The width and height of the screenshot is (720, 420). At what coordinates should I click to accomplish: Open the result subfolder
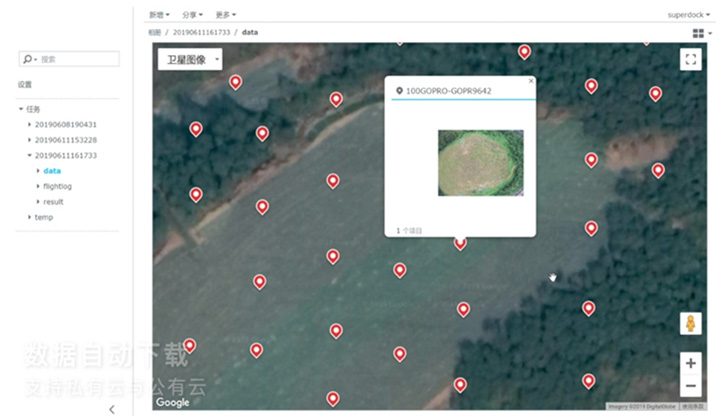[x=53, y=202]
